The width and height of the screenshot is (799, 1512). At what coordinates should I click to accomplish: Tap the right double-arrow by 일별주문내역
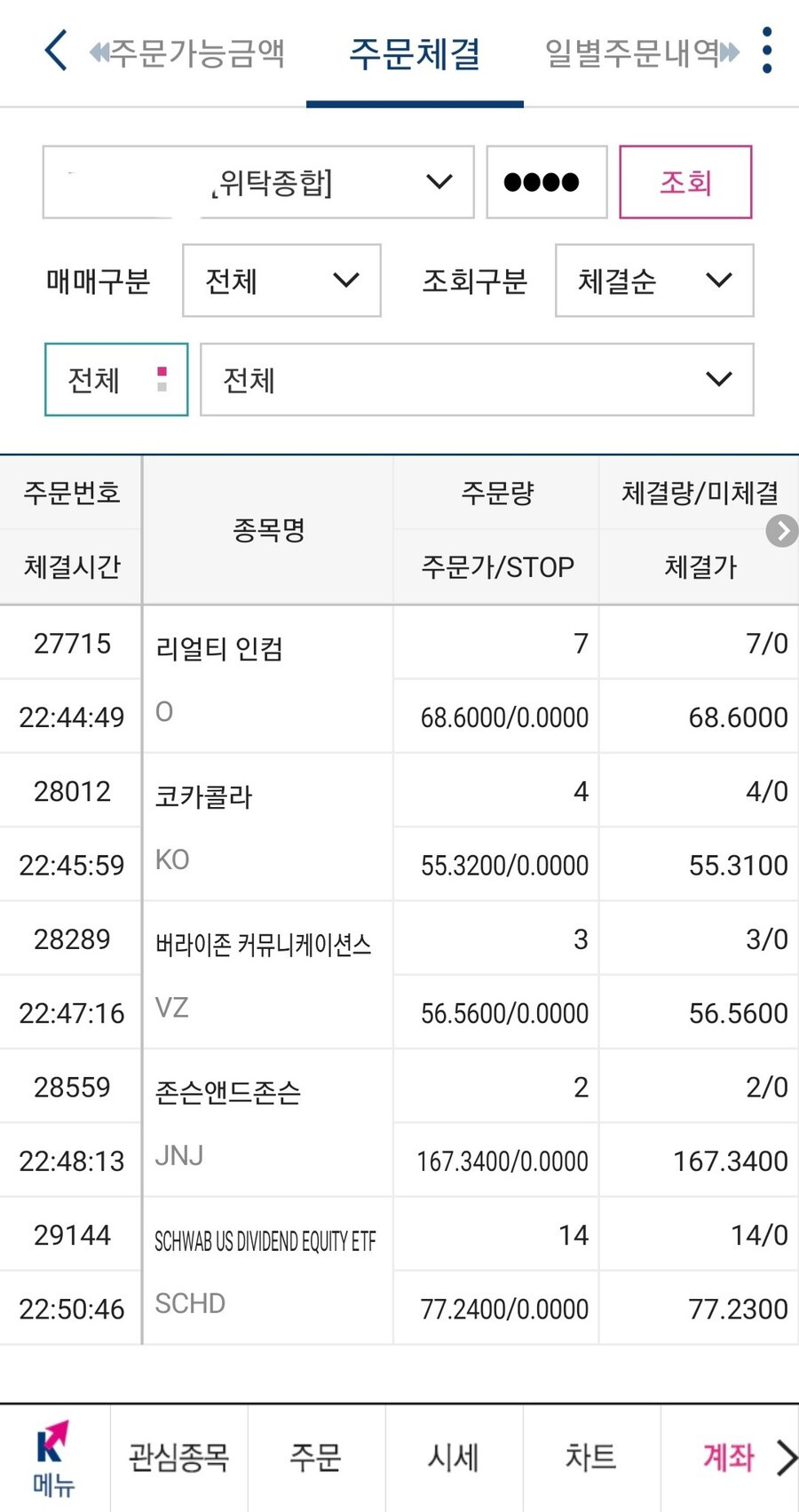[729, 53]
